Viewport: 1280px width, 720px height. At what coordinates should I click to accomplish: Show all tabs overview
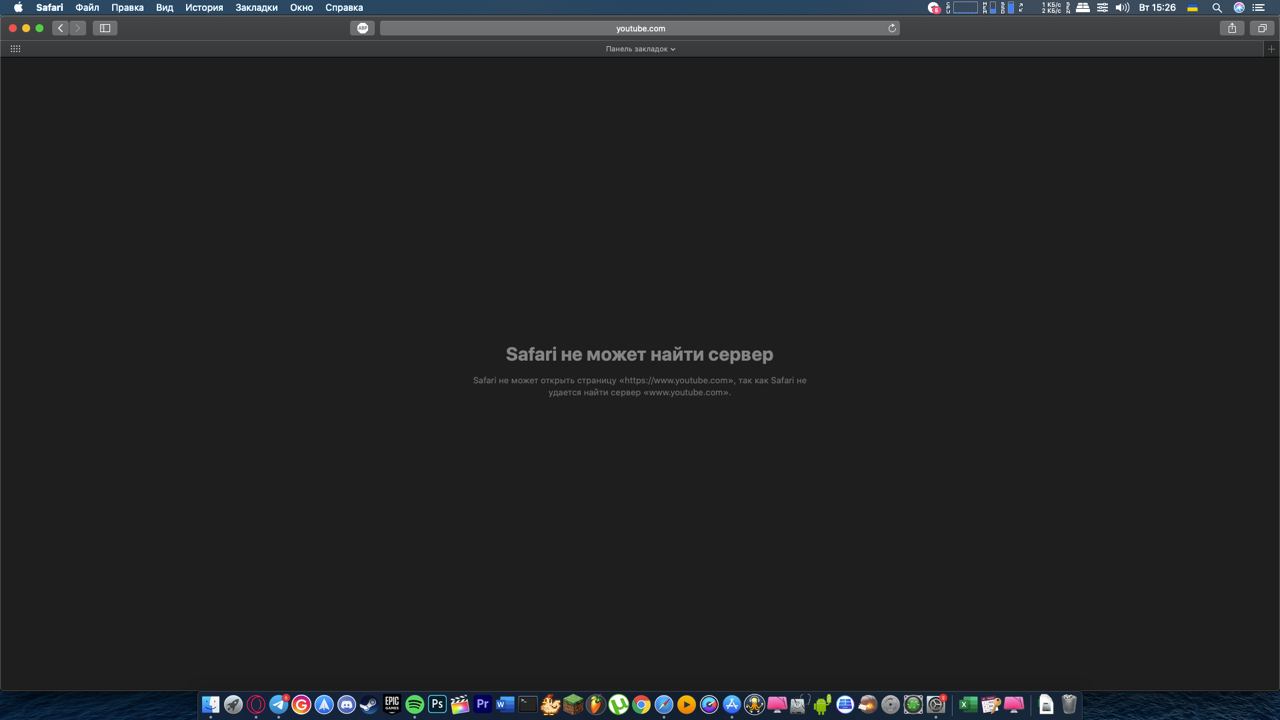point(1262,28)
